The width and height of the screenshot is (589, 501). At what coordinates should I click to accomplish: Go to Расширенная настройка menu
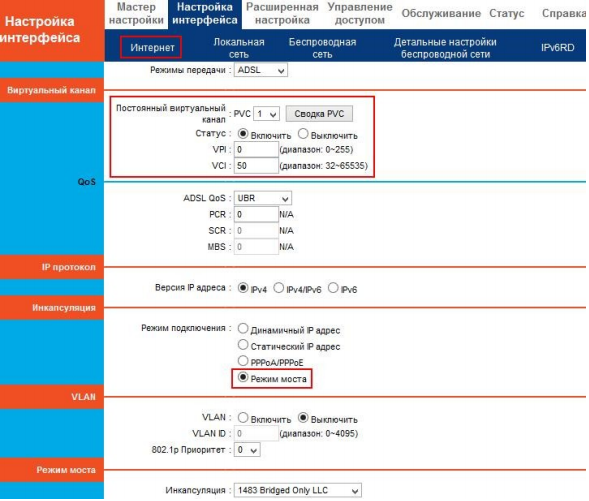[282, 13]
